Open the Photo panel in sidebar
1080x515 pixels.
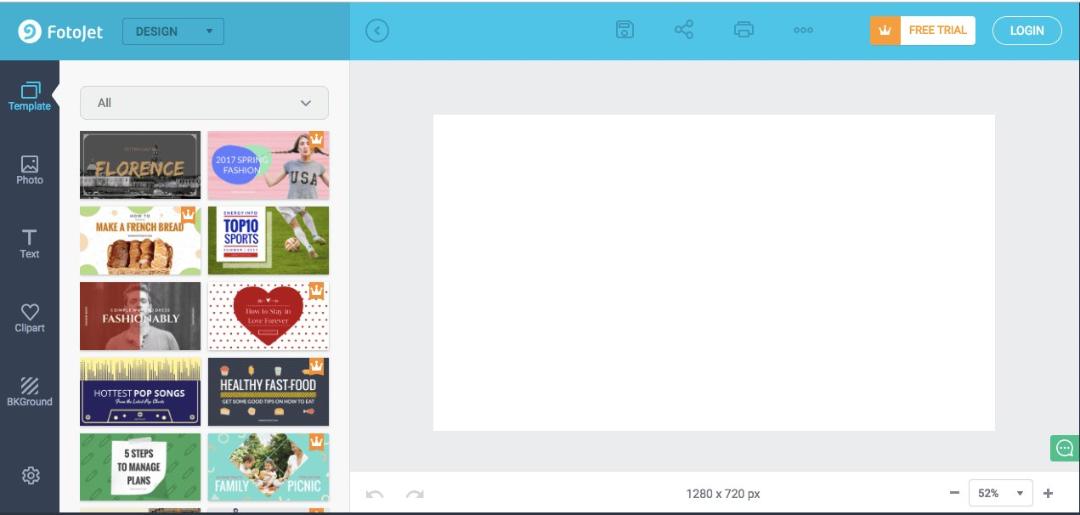click(x=30, y=170)
